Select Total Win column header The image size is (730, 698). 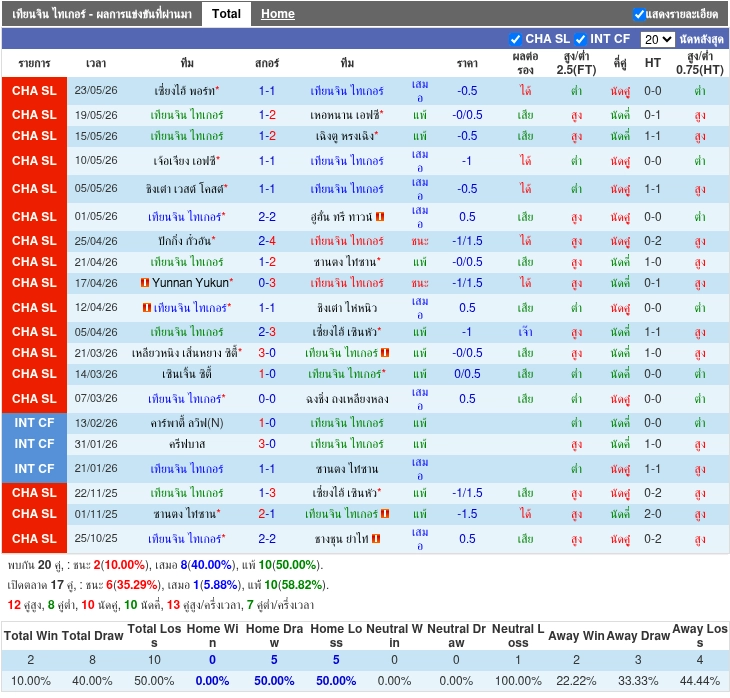(31, 636)
